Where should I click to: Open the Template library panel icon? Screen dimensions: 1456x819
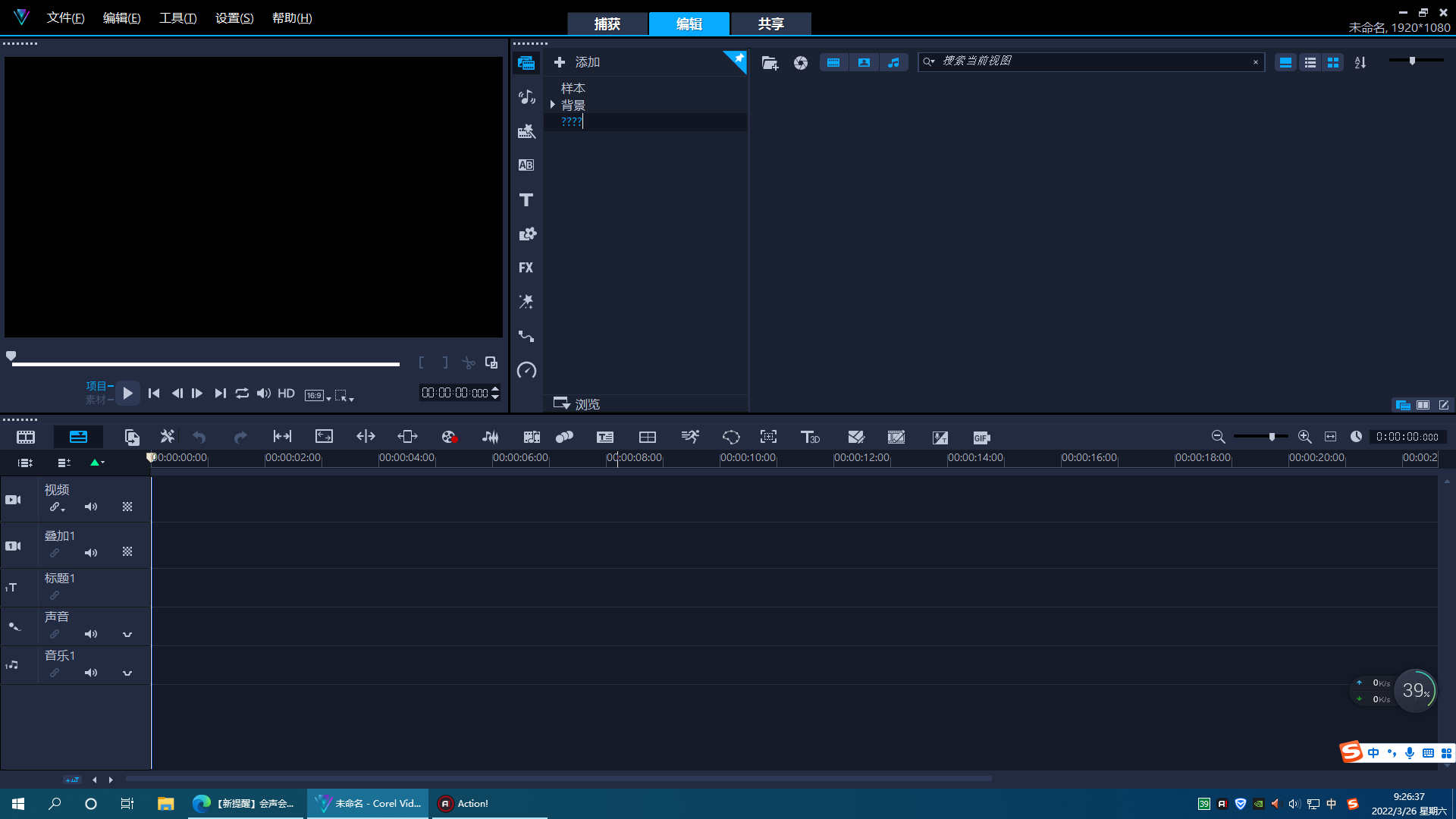pos(526,131)
